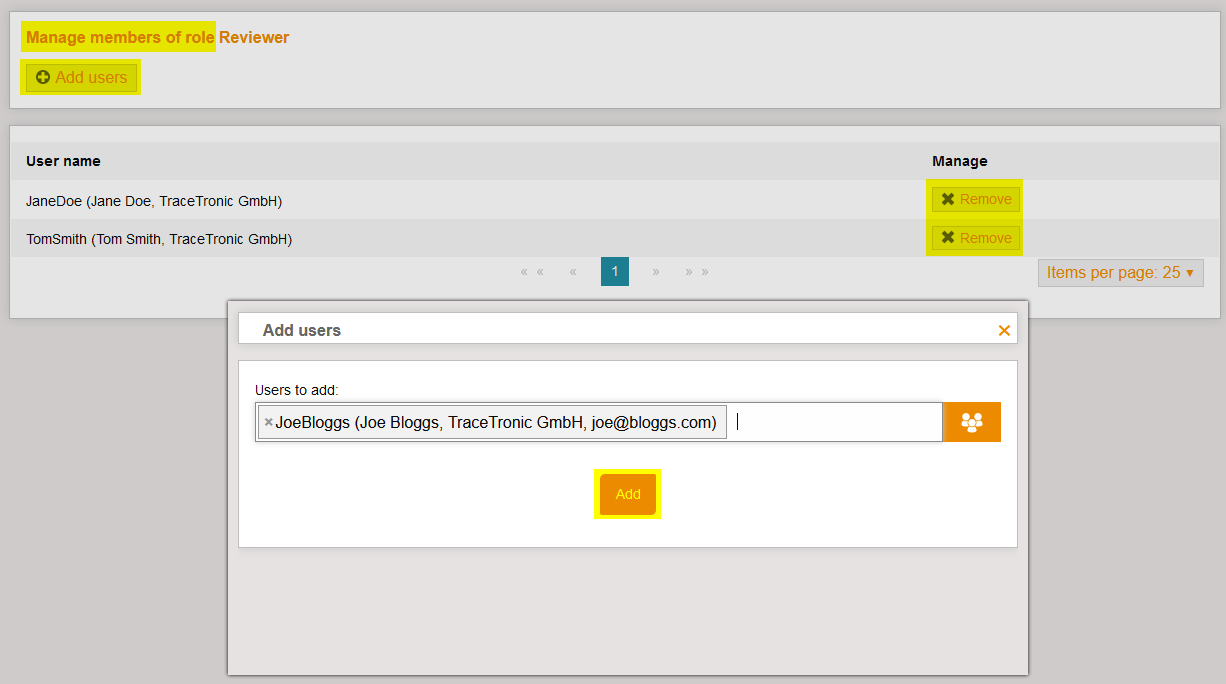Delete the JoeBloggs token using its x
This screenshot has width=1226, height=684.
[268, 423]
